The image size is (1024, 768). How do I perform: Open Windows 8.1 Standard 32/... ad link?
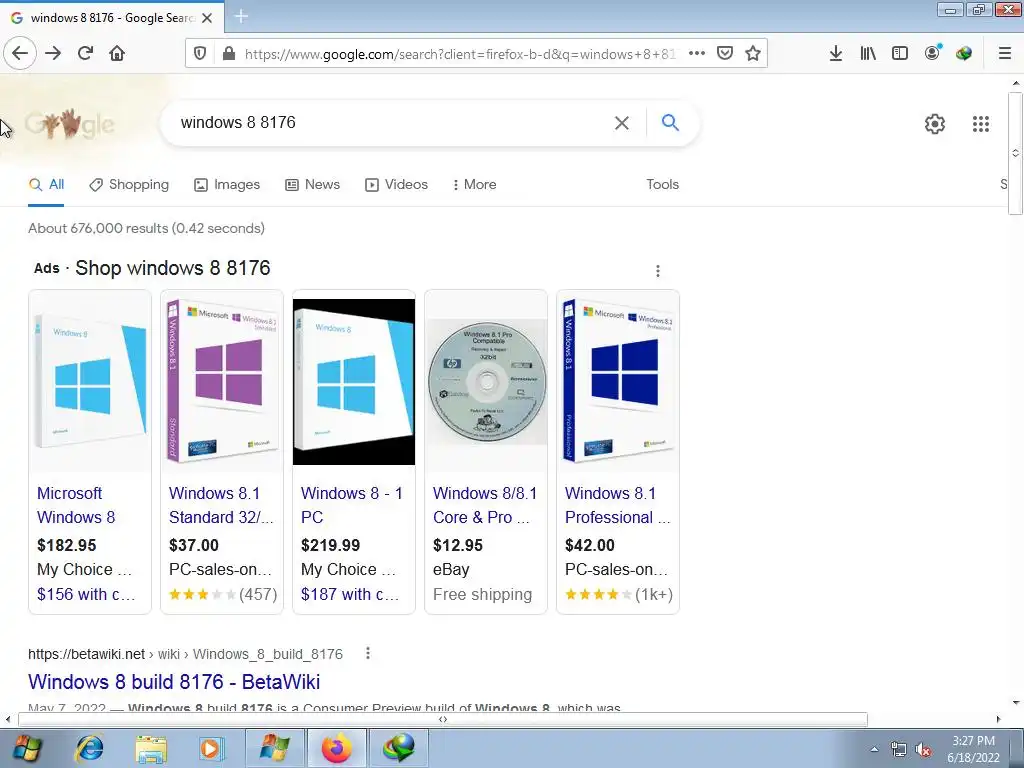tap(221, 505)
